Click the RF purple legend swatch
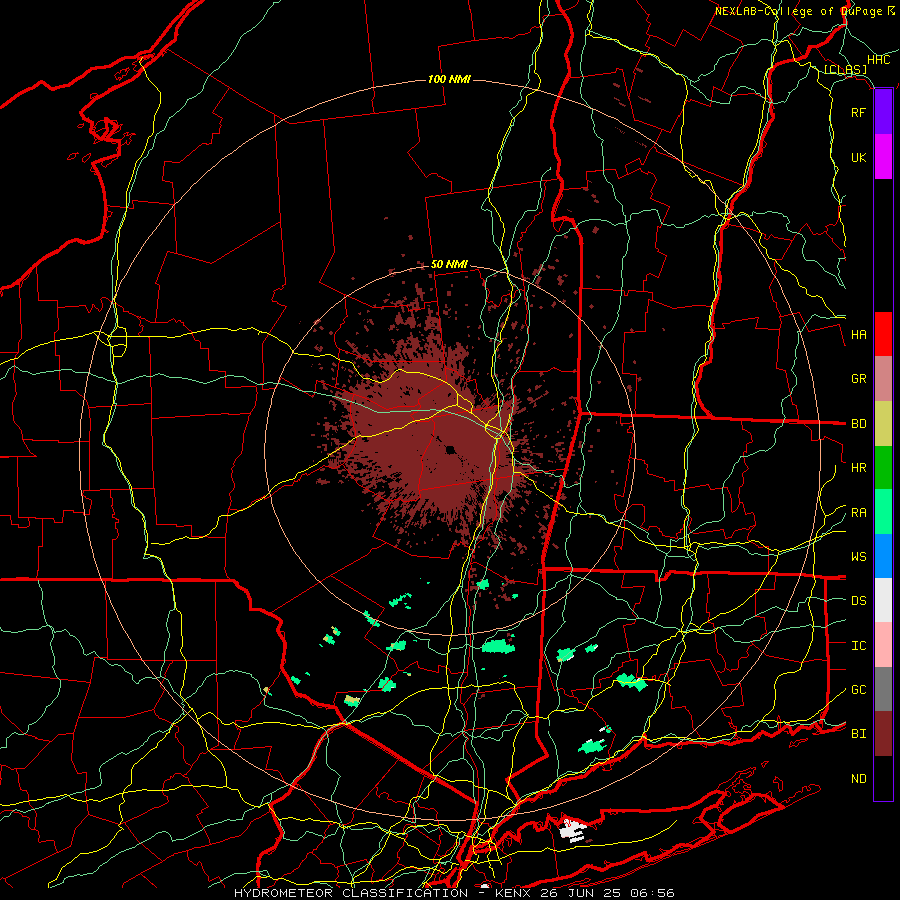This screenshot has height=900, width=900. (883, 112)
